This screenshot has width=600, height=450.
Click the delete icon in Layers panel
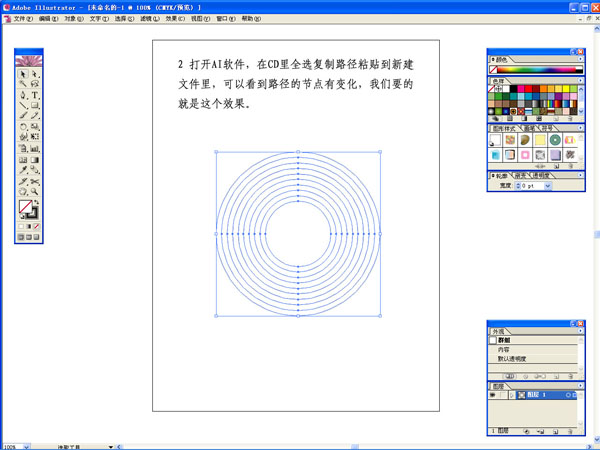[x=571, y=430]
